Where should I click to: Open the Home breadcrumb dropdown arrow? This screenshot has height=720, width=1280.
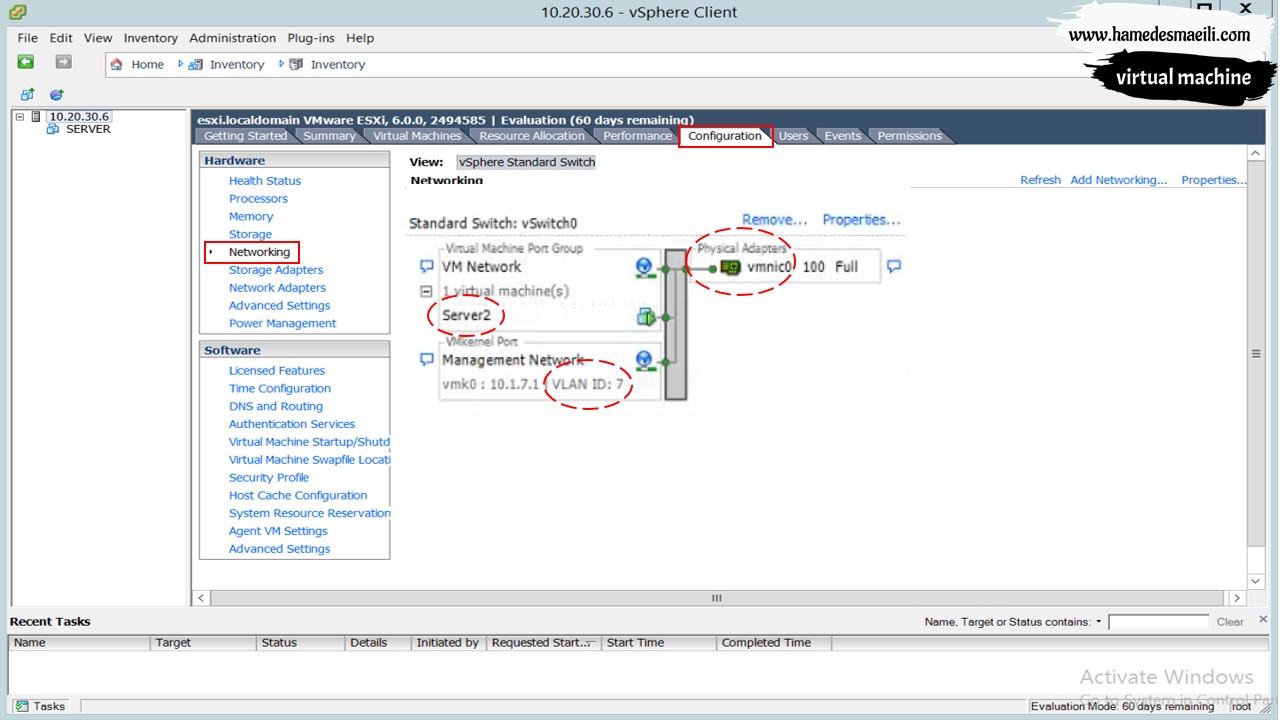pos(181,64)
